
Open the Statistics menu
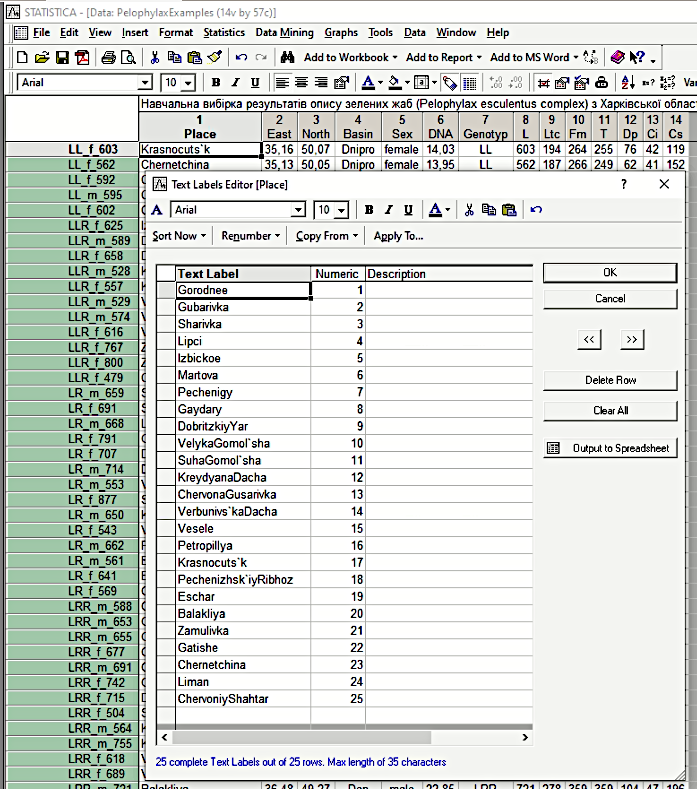tap(224, 32)
